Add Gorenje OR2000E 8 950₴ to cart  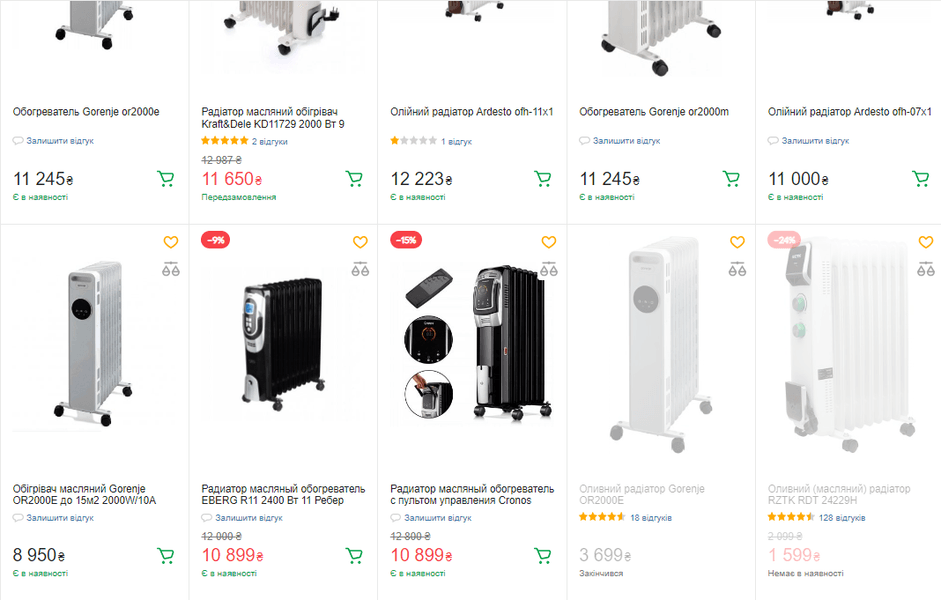165,556
